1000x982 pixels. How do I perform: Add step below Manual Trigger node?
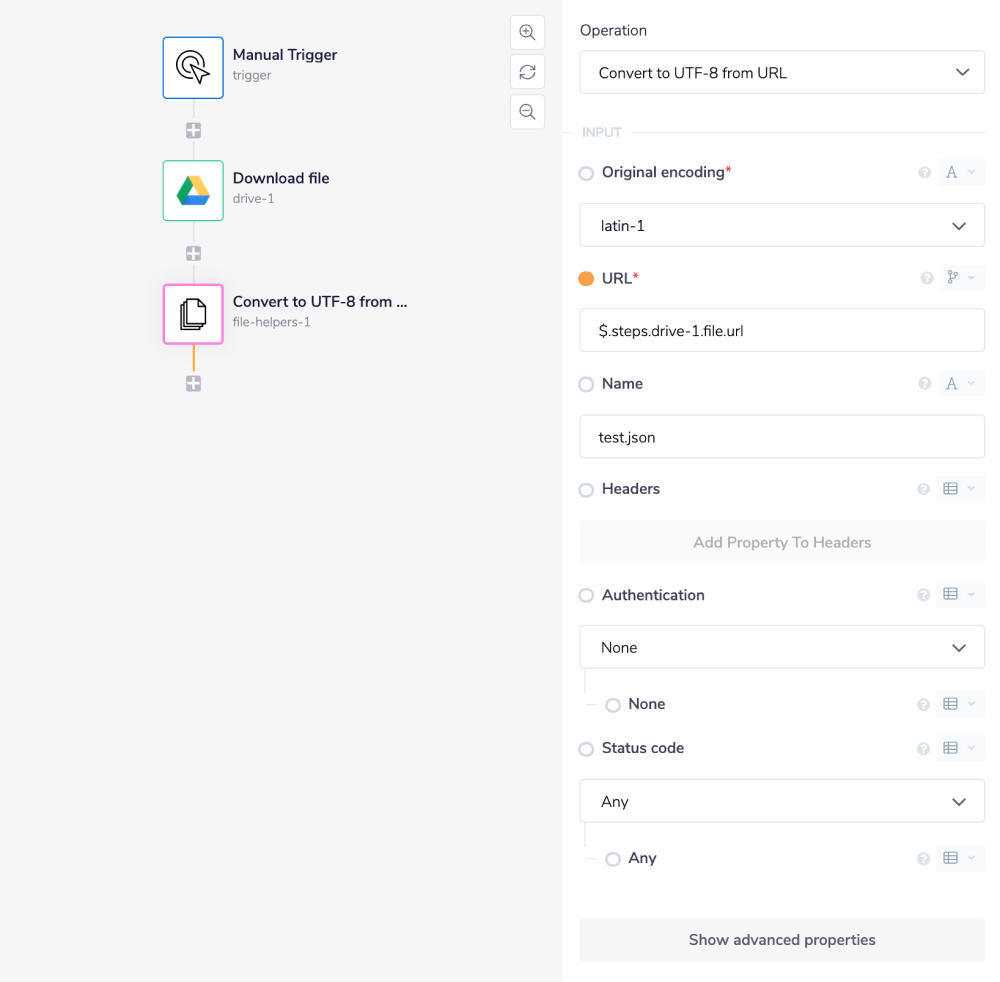click(x=193, y=130)
